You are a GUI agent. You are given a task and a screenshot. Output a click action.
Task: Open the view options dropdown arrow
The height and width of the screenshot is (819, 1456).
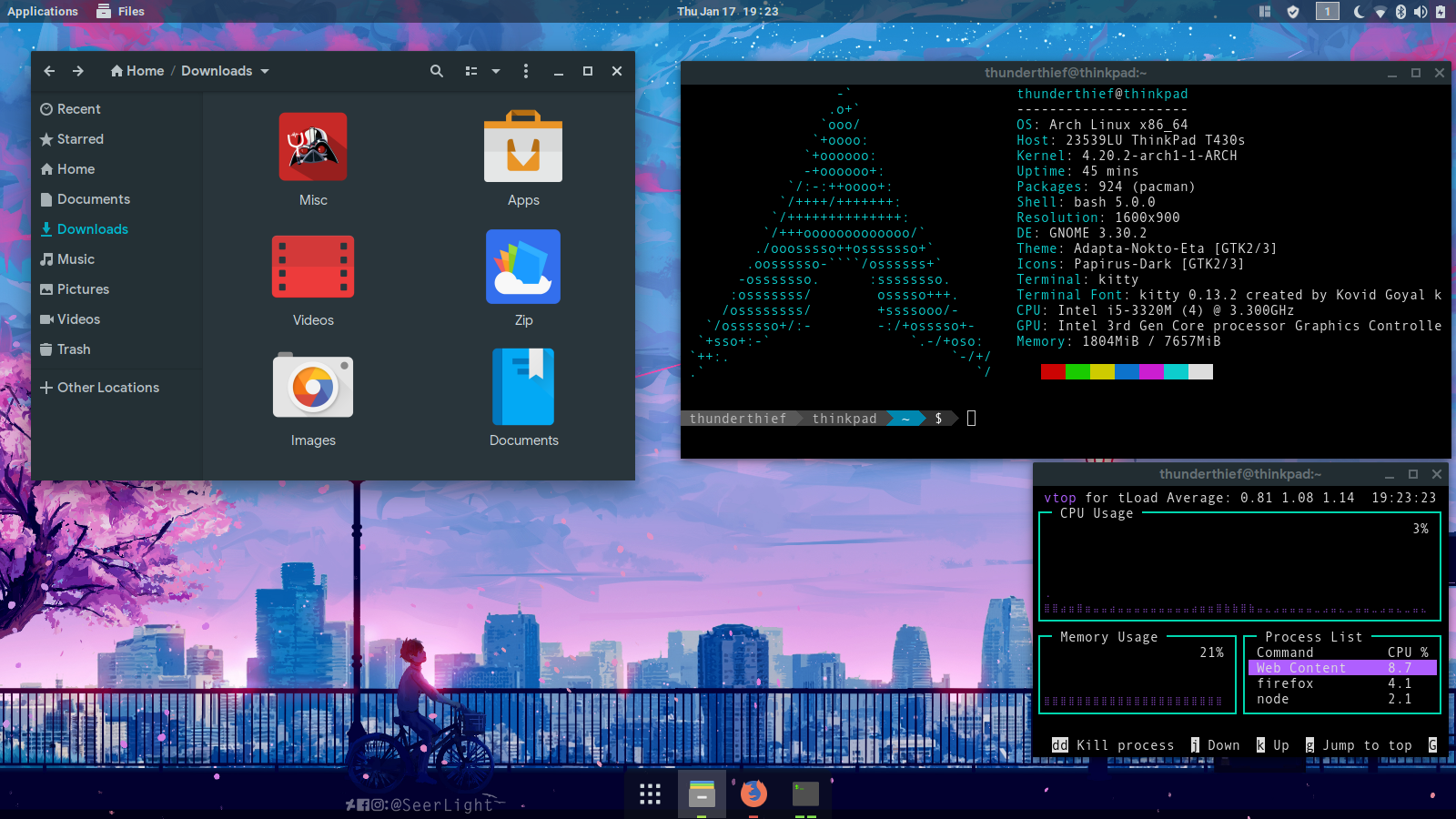[x=495, y=70]
